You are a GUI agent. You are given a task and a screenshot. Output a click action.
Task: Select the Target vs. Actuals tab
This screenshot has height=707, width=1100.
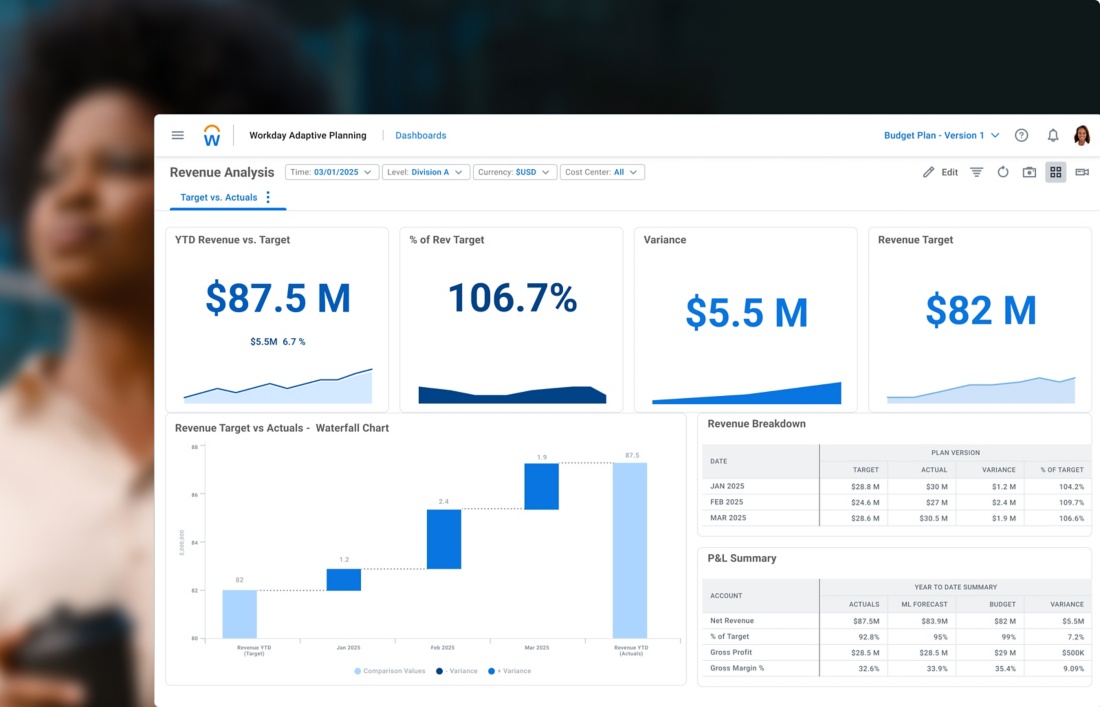(218, 197)
